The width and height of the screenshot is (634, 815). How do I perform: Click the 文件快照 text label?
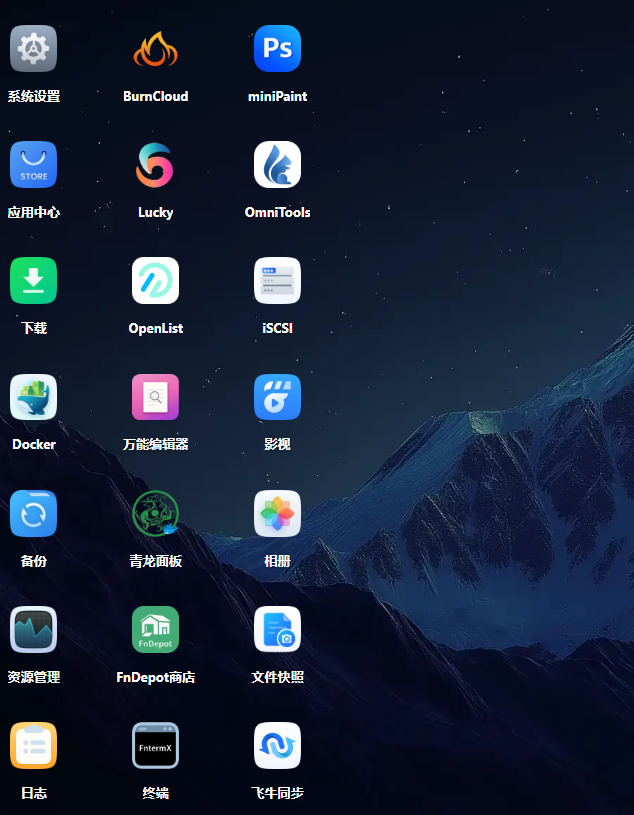coord(278,677)
